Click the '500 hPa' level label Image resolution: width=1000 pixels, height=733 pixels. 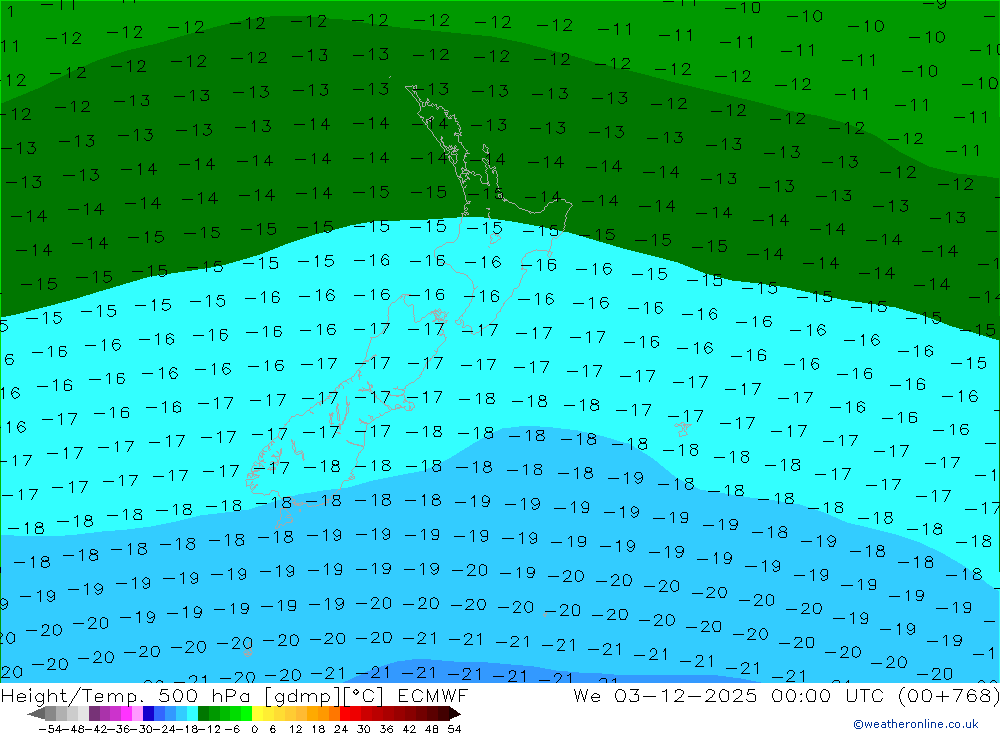(x=202, y=695)
